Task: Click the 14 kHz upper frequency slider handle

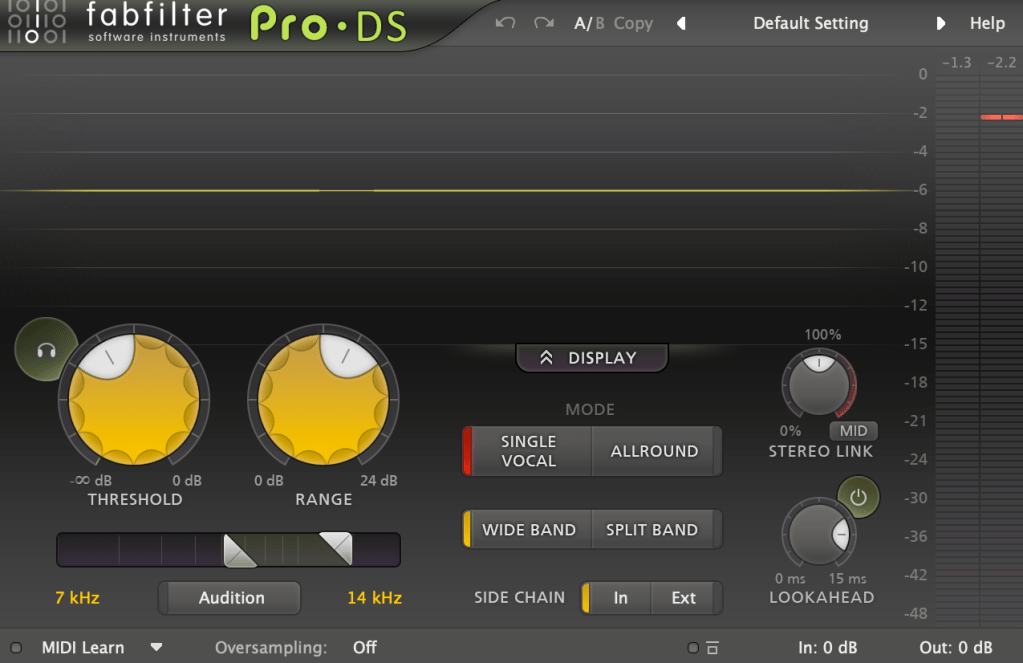Action: 336,547
